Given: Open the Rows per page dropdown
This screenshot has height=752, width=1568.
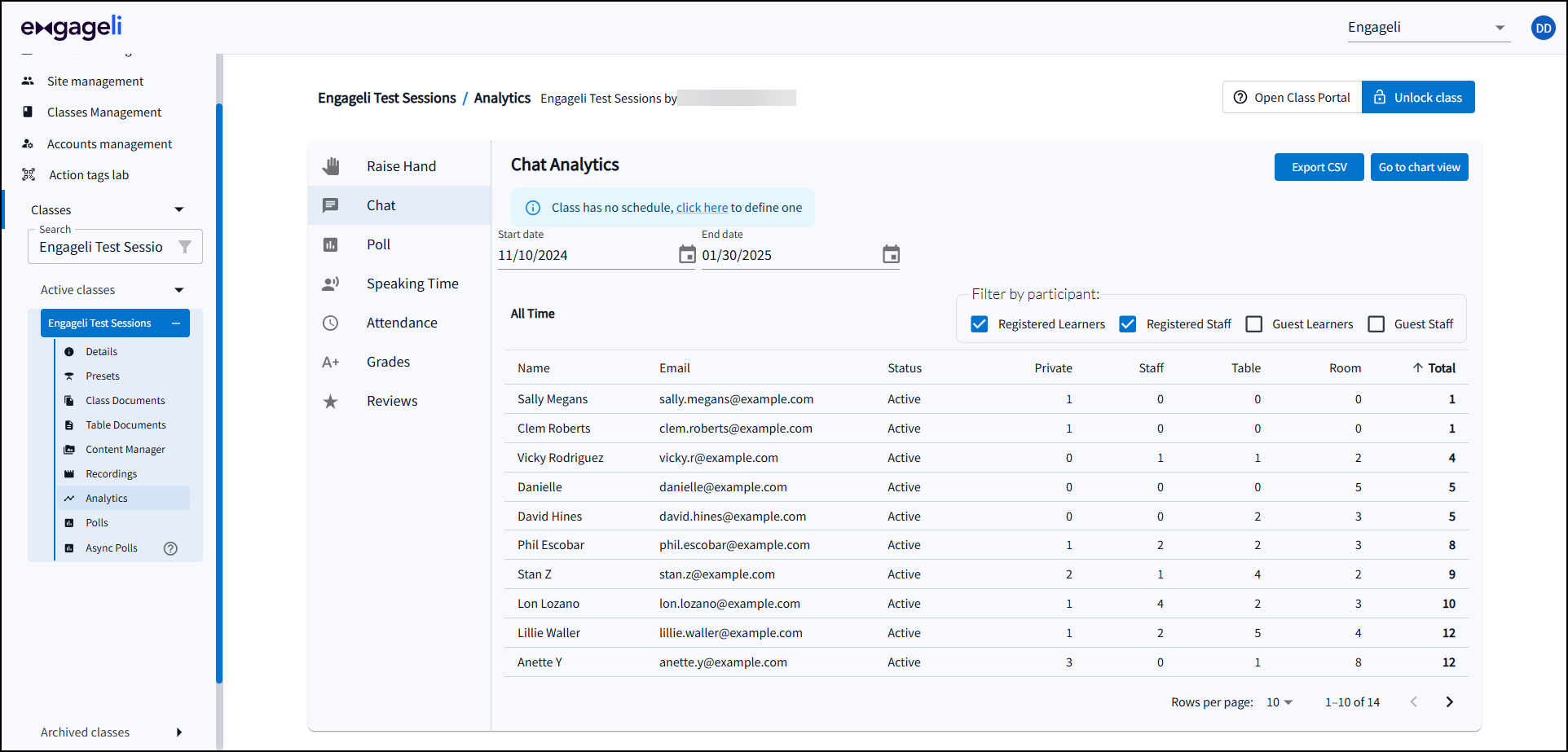Looking at the screenshot, I should 1280,702.
